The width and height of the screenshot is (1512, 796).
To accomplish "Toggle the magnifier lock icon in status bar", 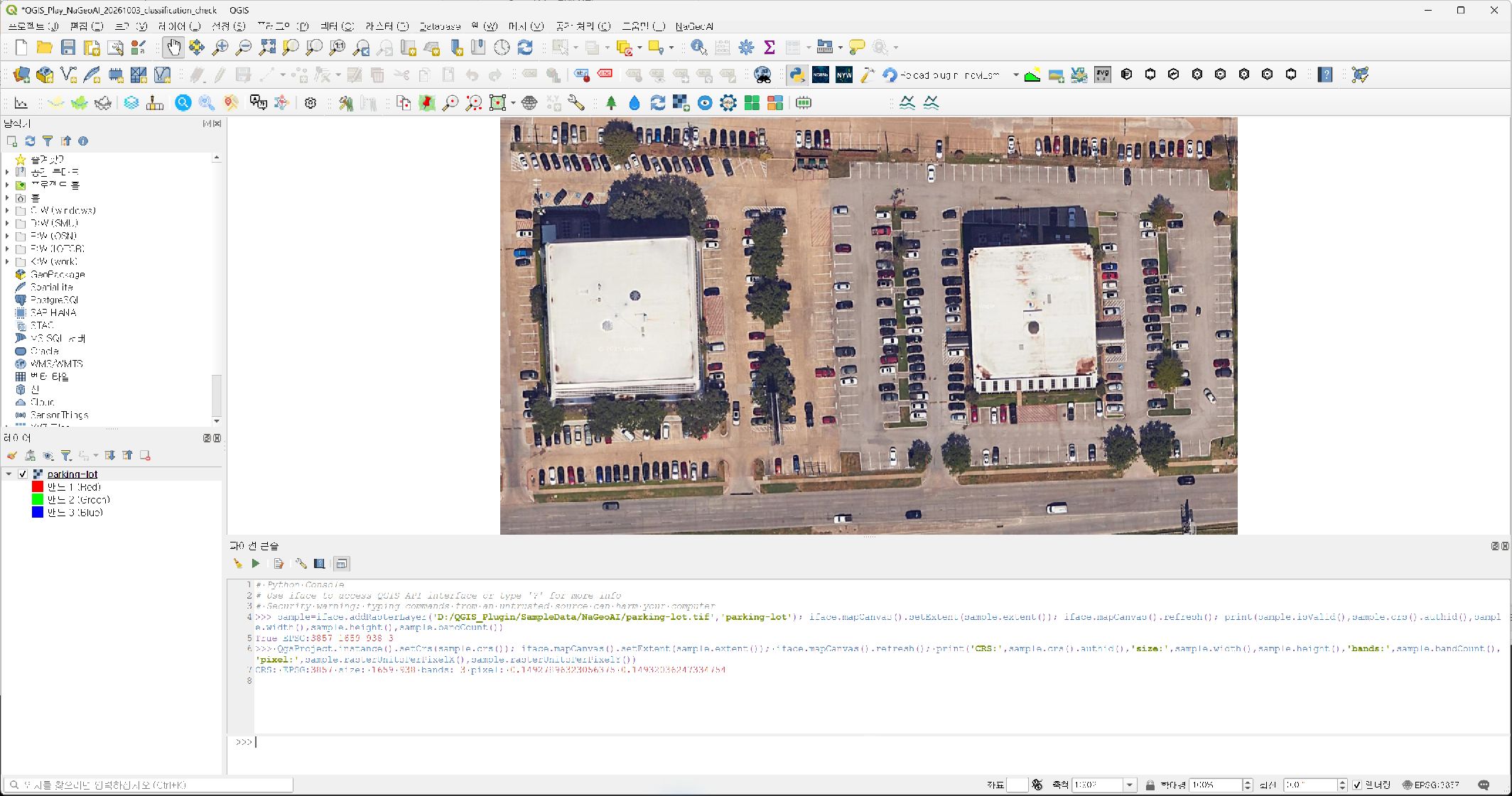I will tap(1150, 785).
